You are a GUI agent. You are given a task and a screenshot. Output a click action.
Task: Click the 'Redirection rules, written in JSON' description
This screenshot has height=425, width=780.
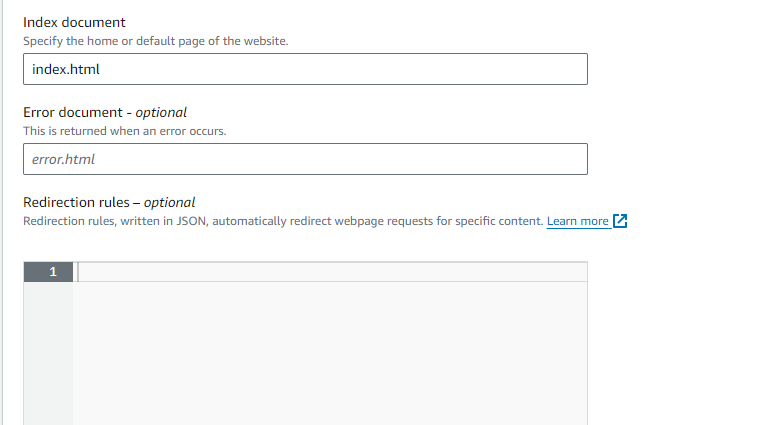[x=283, y=221]
